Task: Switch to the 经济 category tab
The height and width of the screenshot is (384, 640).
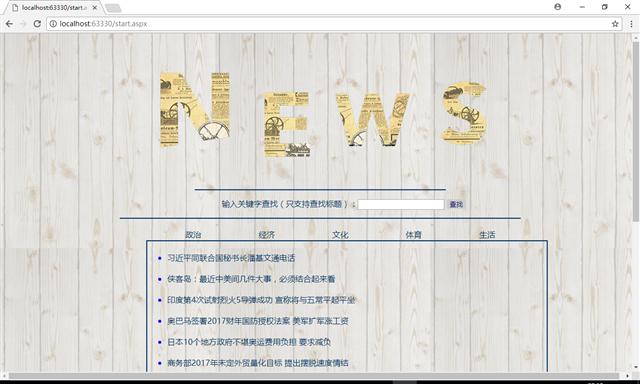Action: 267,235
